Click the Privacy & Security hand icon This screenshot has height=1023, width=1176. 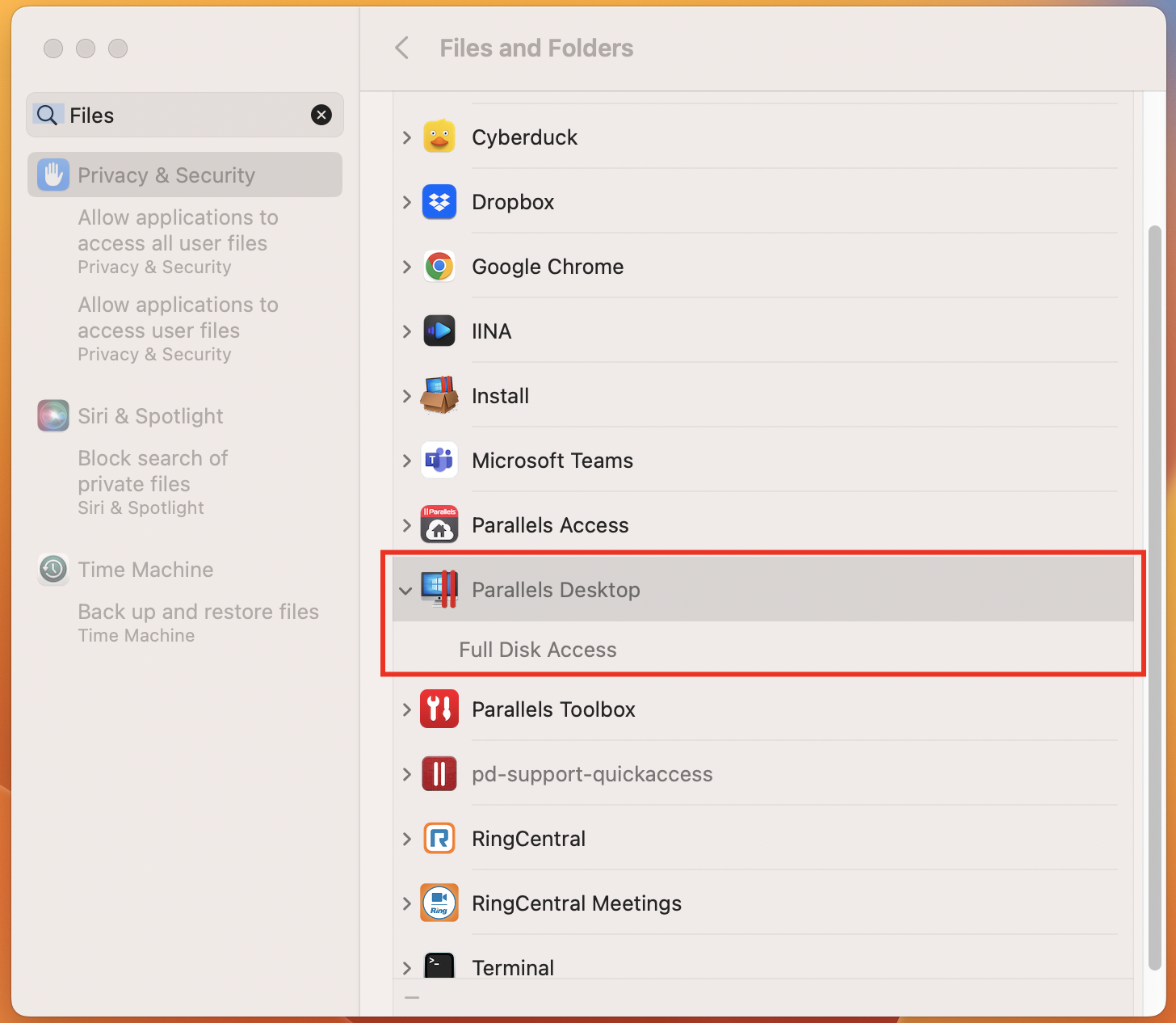53,175
